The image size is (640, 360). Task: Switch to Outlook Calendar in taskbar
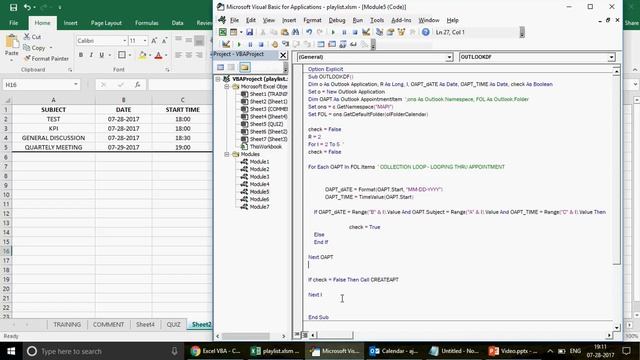[393, 351]
